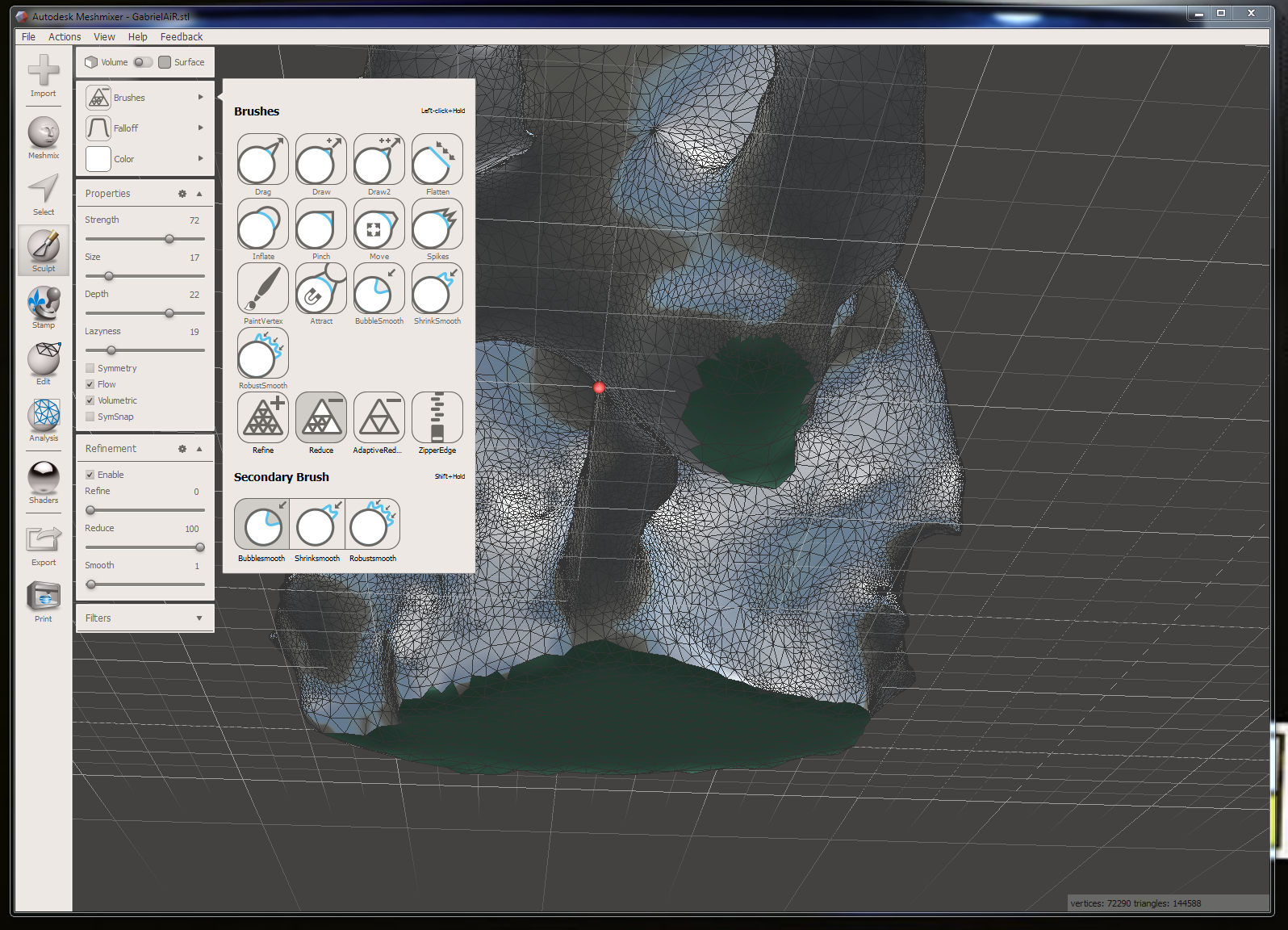
Task: Set secondary brush to Robustsmooth
Action: pyautogui.click(x=372, y=524)
